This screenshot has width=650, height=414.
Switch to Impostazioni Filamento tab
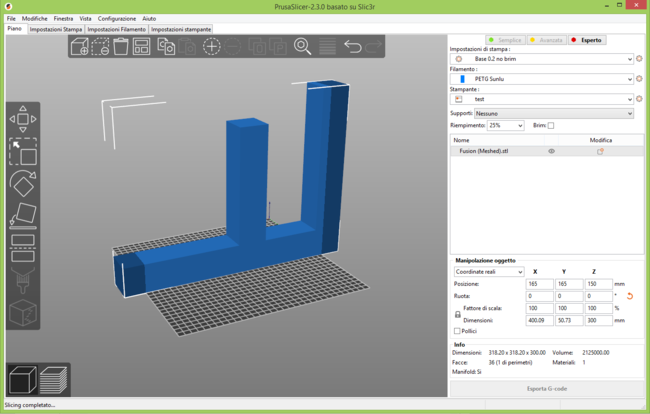pyautogui.click(x=116, y=29)
